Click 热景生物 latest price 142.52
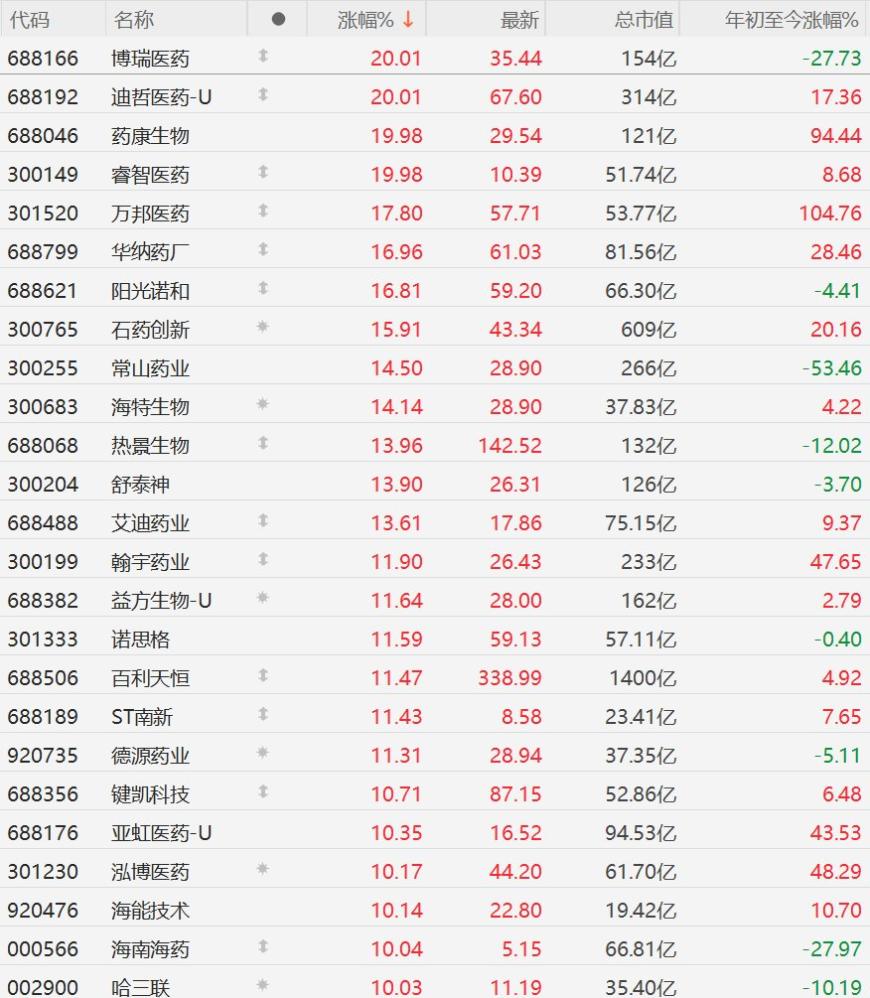The image size is (870, 998). point(510,446)
